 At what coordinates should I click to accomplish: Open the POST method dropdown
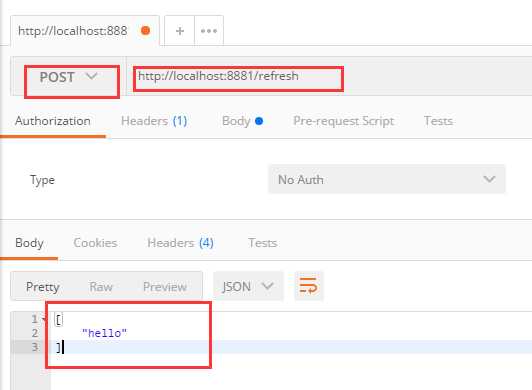point(69,77)
